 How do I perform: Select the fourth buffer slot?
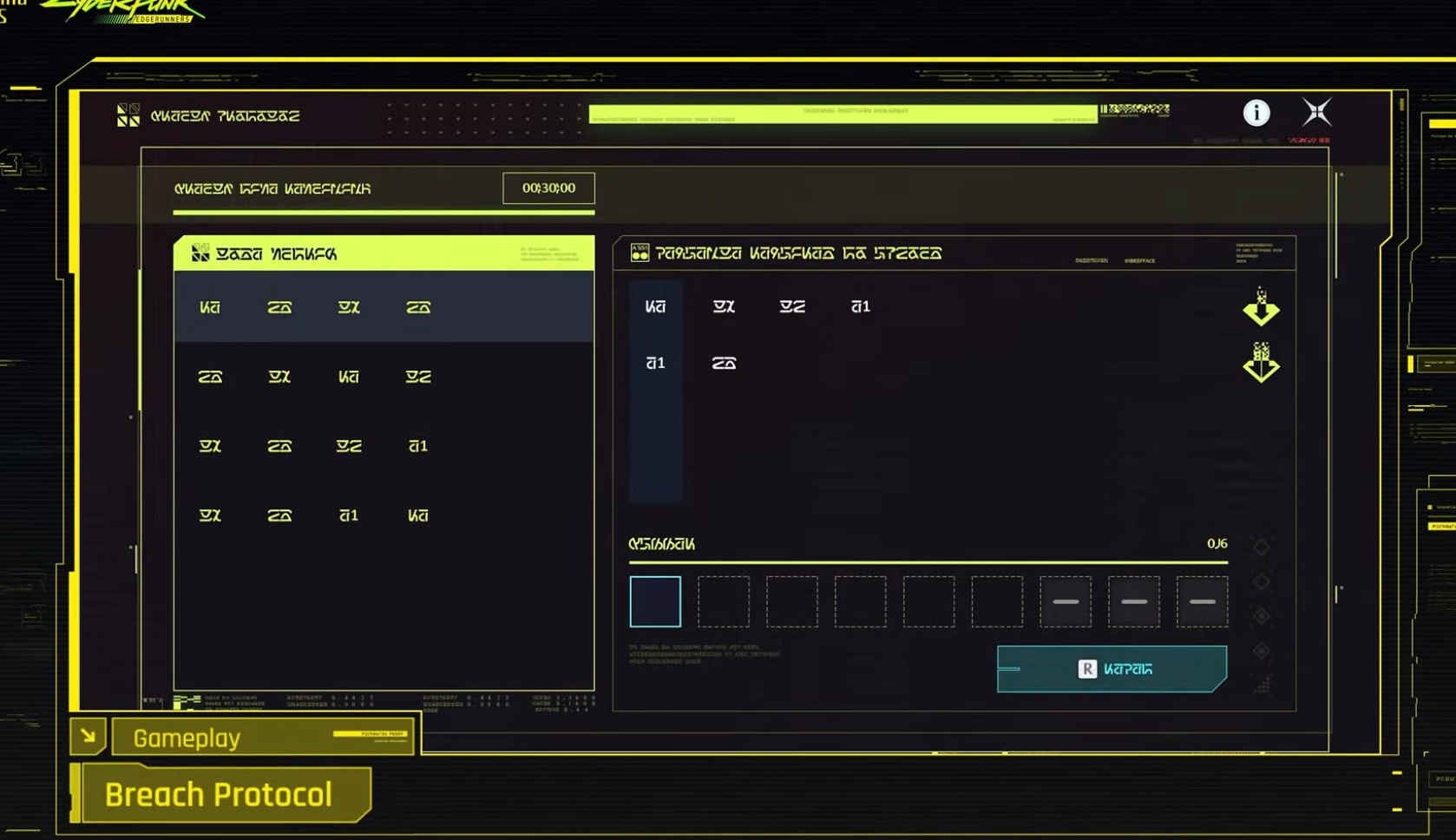(861, 601)
